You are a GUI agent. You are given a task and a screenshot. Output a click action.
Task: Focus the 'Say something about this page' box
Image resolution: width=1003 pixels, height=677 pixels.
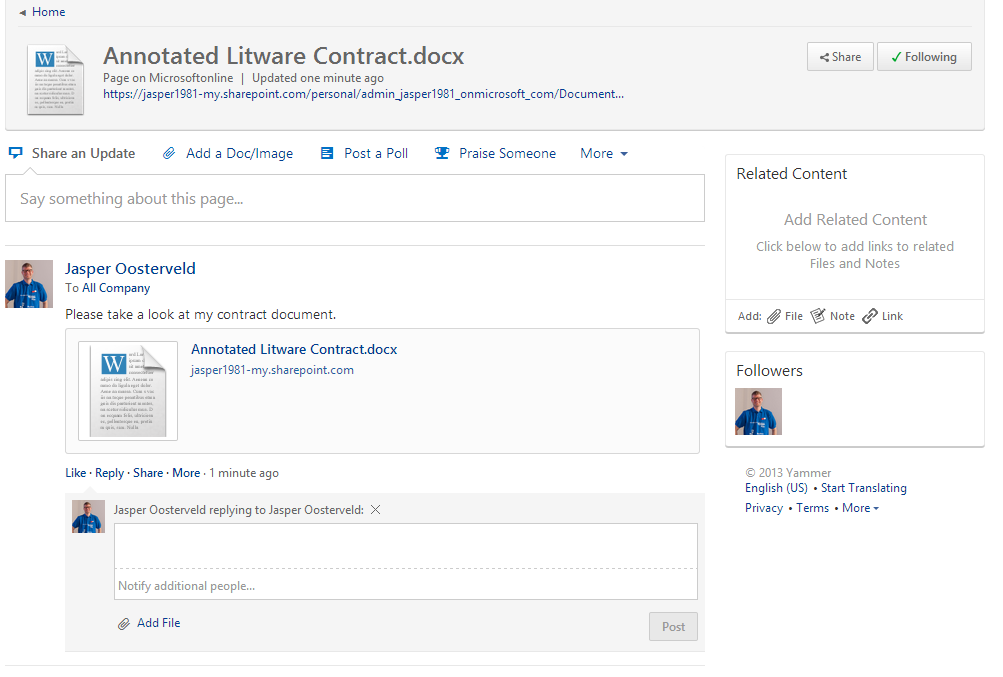coord(355,198)
